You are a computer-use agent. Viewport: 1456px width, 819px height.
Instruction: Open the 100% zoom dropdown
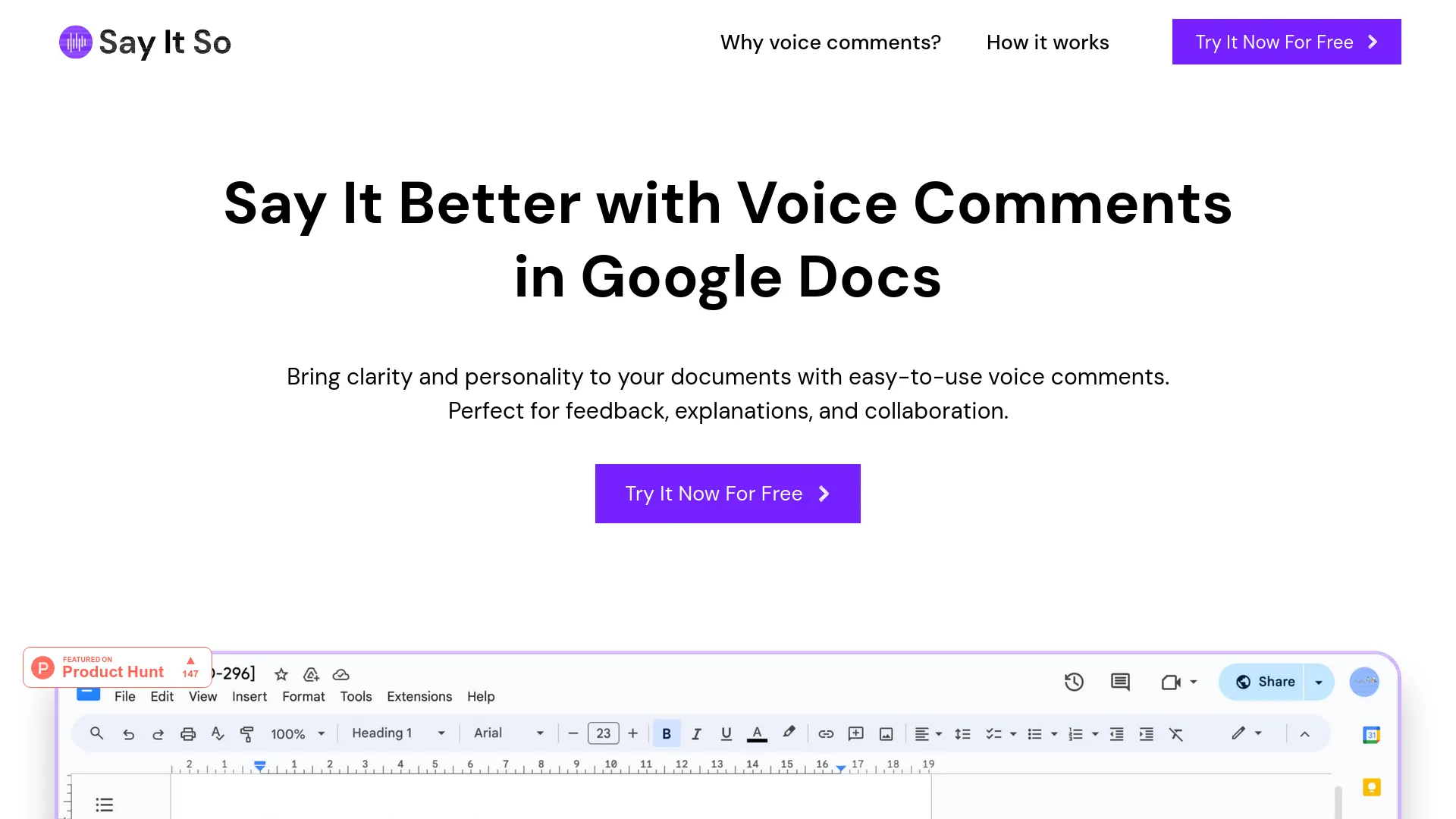pyautogui.click(x=298, y=734)
